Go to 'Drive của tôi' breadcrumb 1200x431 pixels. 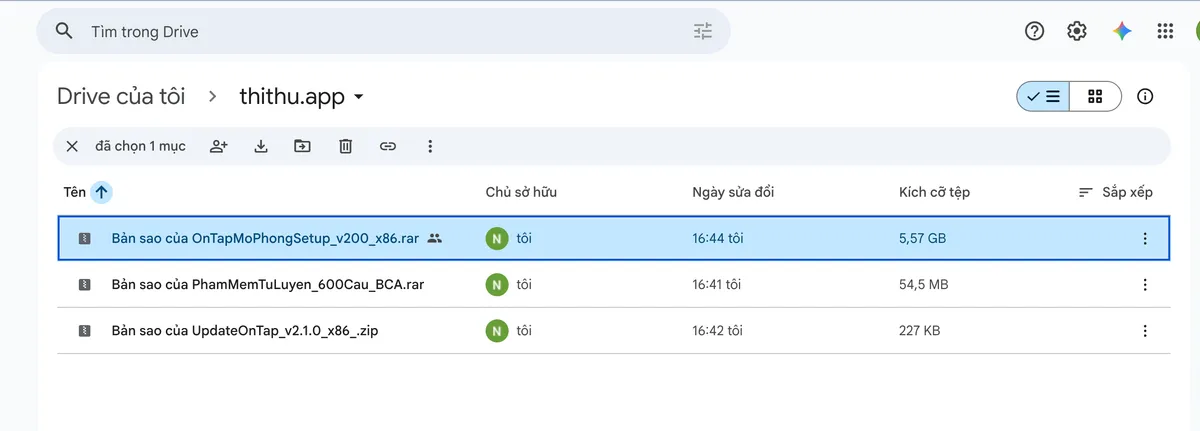pos(121,96)
